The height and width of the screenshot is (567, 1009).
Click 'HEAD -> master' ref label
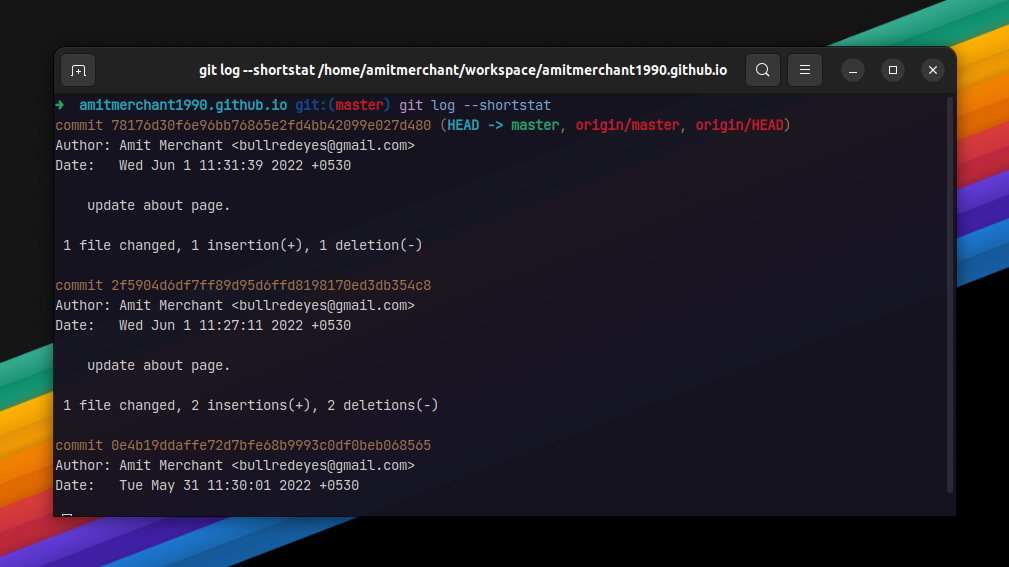tap(503, 125)
